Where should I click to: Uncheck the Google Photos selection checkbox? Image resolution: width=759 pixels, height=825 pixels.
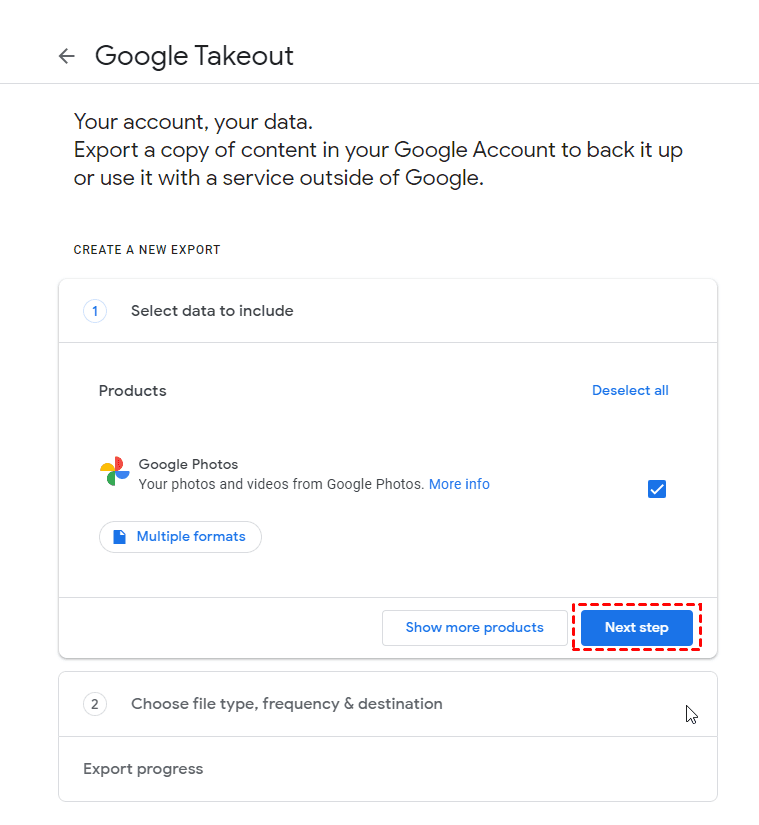(x=656, y=489)
